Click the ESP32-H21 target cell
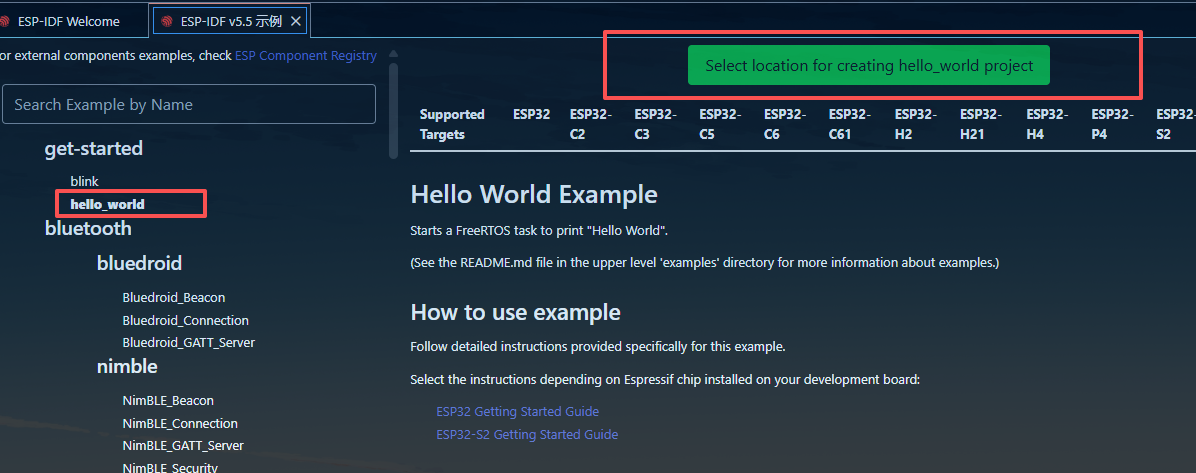The image size is (1196, 473). 981,124
